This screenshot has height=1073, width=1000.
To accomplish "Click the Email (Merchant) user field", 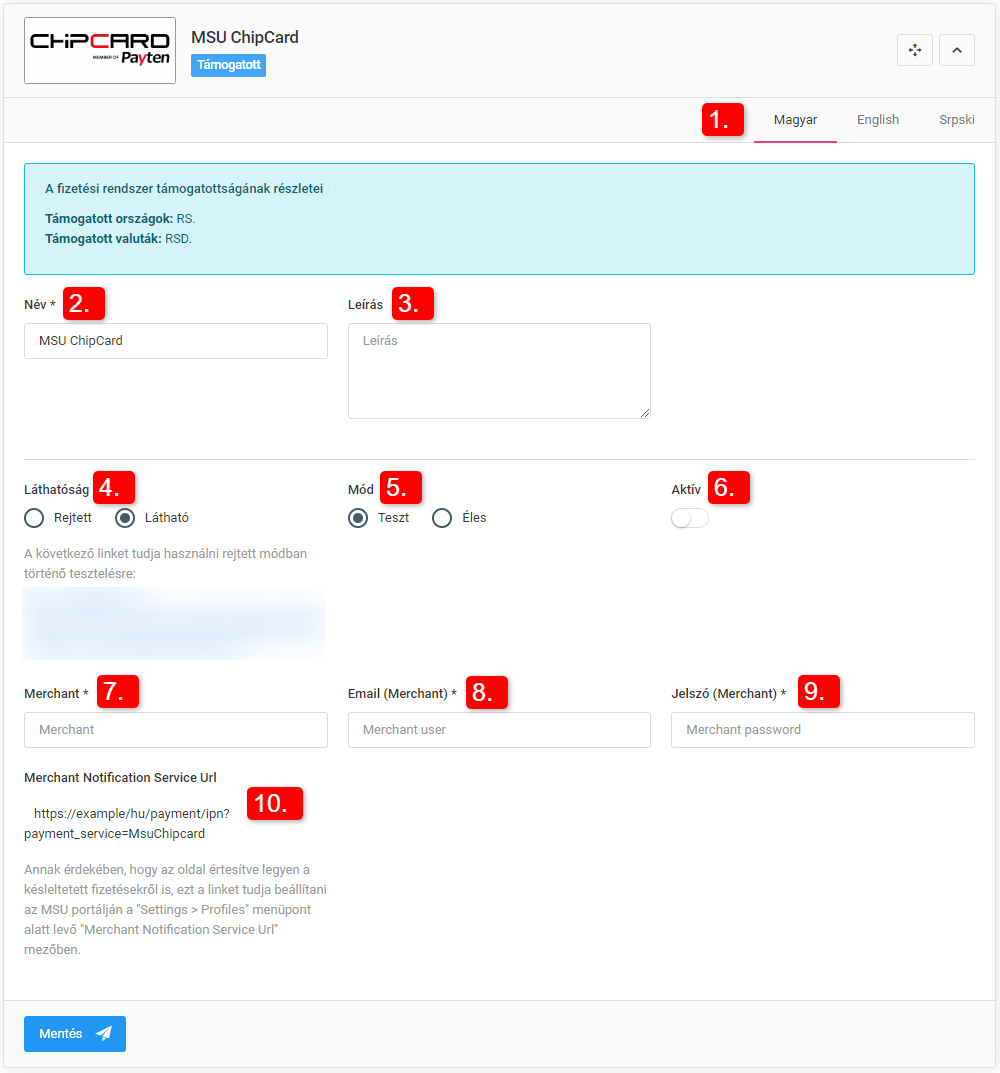I will (499, 730).
